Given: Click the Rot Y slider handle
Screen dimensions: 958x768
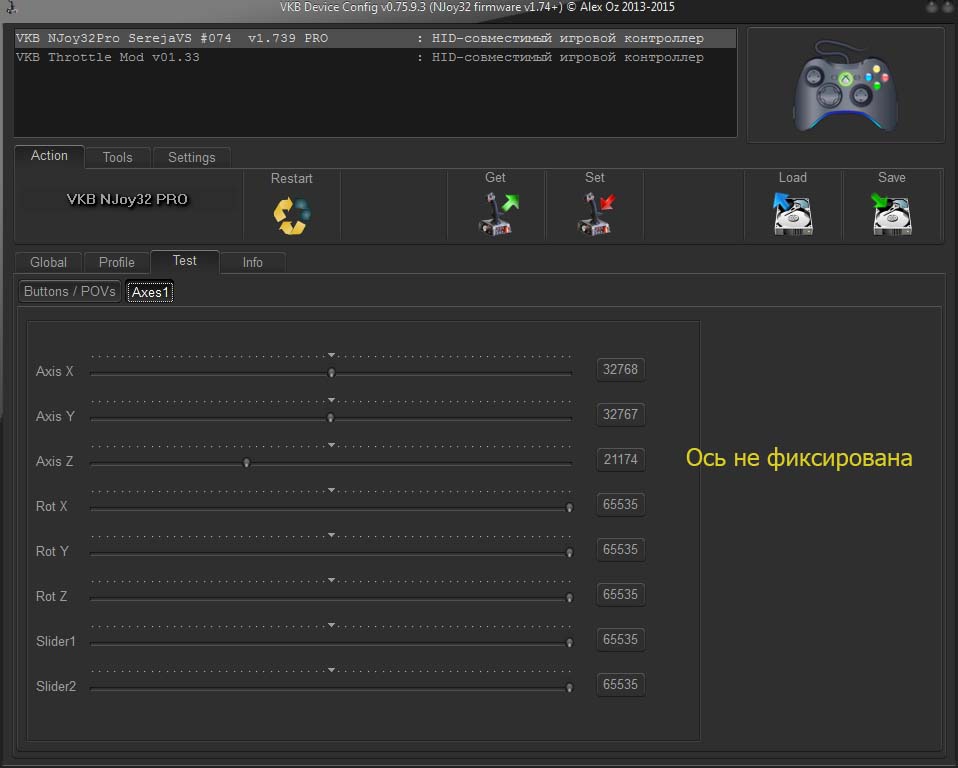Looking at the screenshot, I should coord(569,552).
